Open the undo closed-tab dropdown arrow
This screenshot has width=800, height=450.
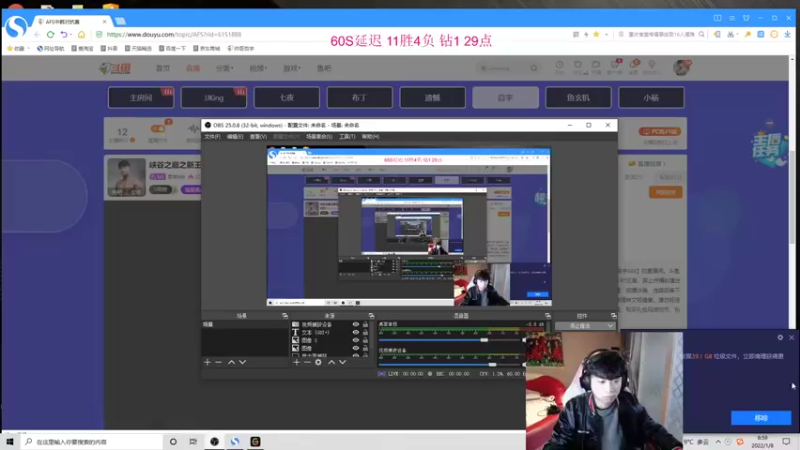click(71, 35)
